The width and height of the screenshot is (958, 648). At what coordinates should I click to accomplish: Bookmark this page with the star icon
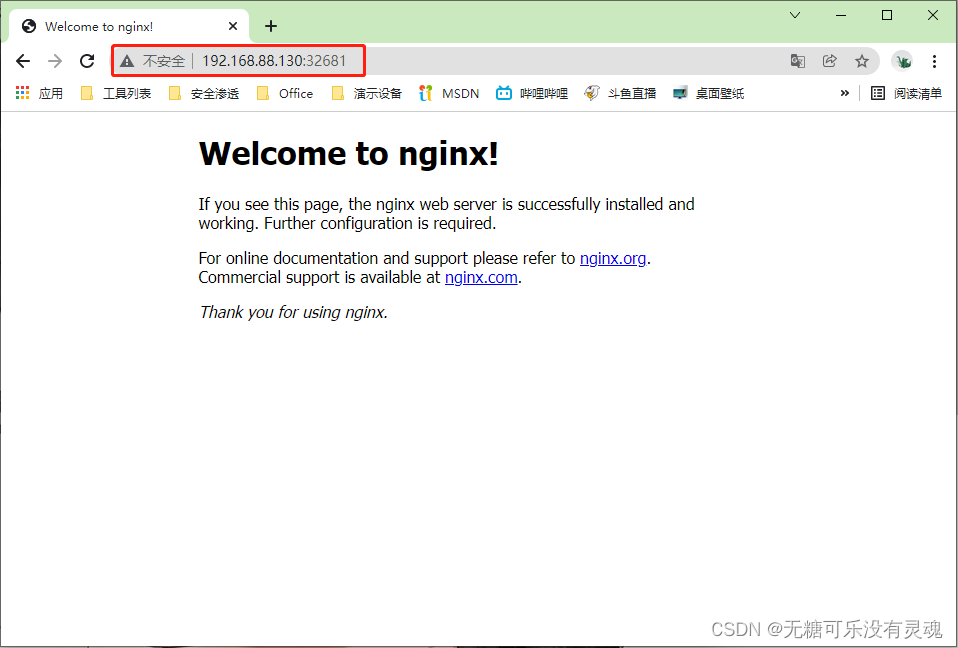tap(861, 61)
